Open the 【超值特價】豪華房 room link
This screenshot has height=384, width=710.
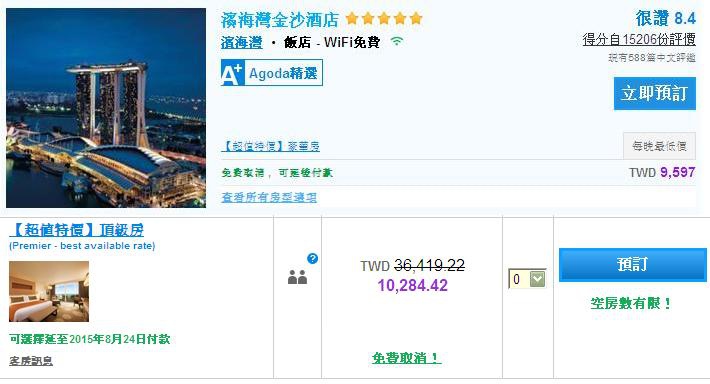(x=270, y=146)
